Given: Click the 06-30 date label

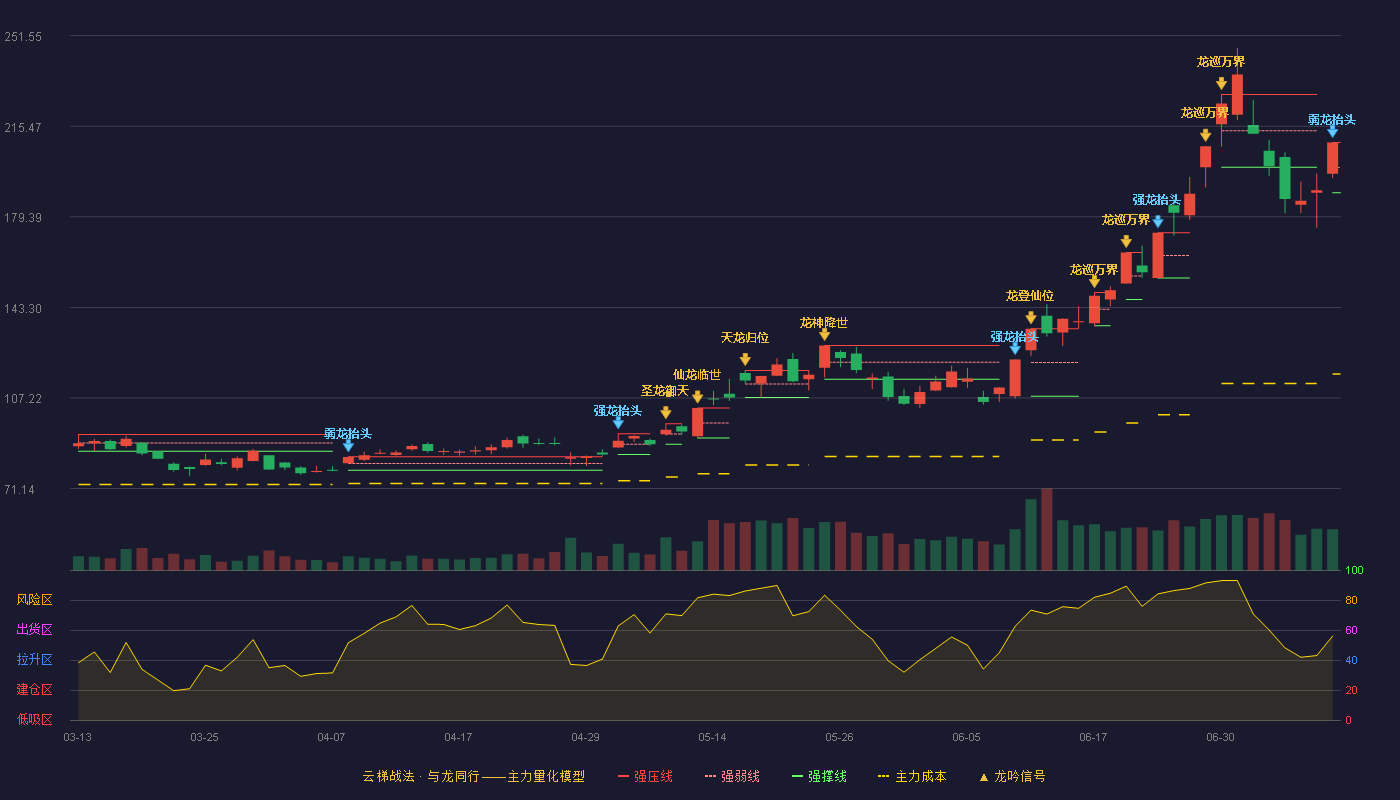Looking at the screenshot, I should pos(1220,737).
